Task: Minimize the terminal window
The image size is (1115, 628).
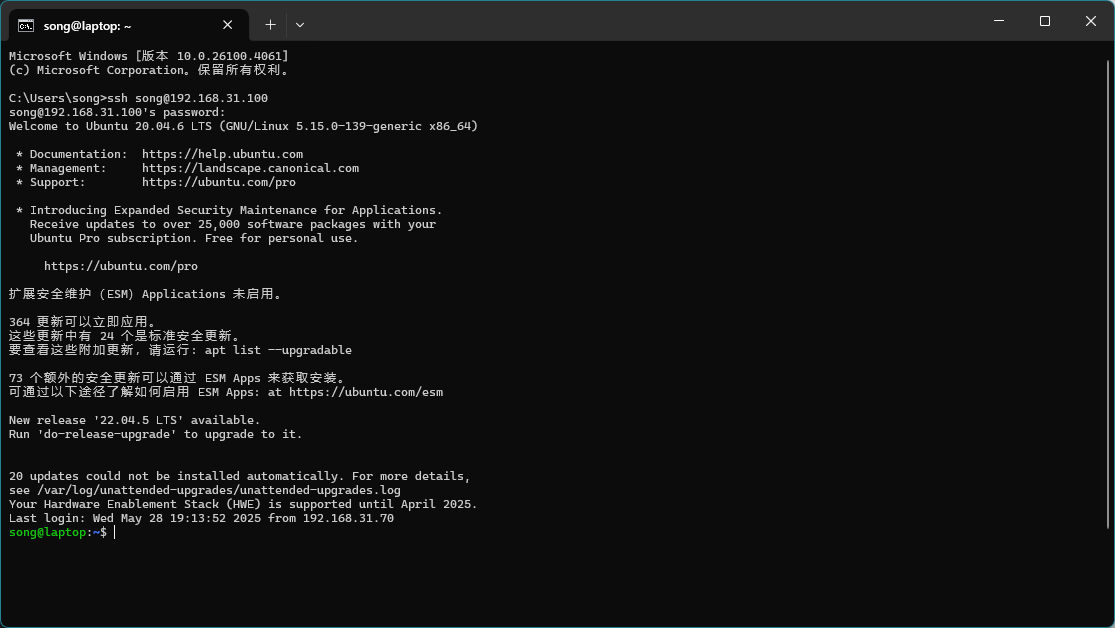Action: [998, 21]
